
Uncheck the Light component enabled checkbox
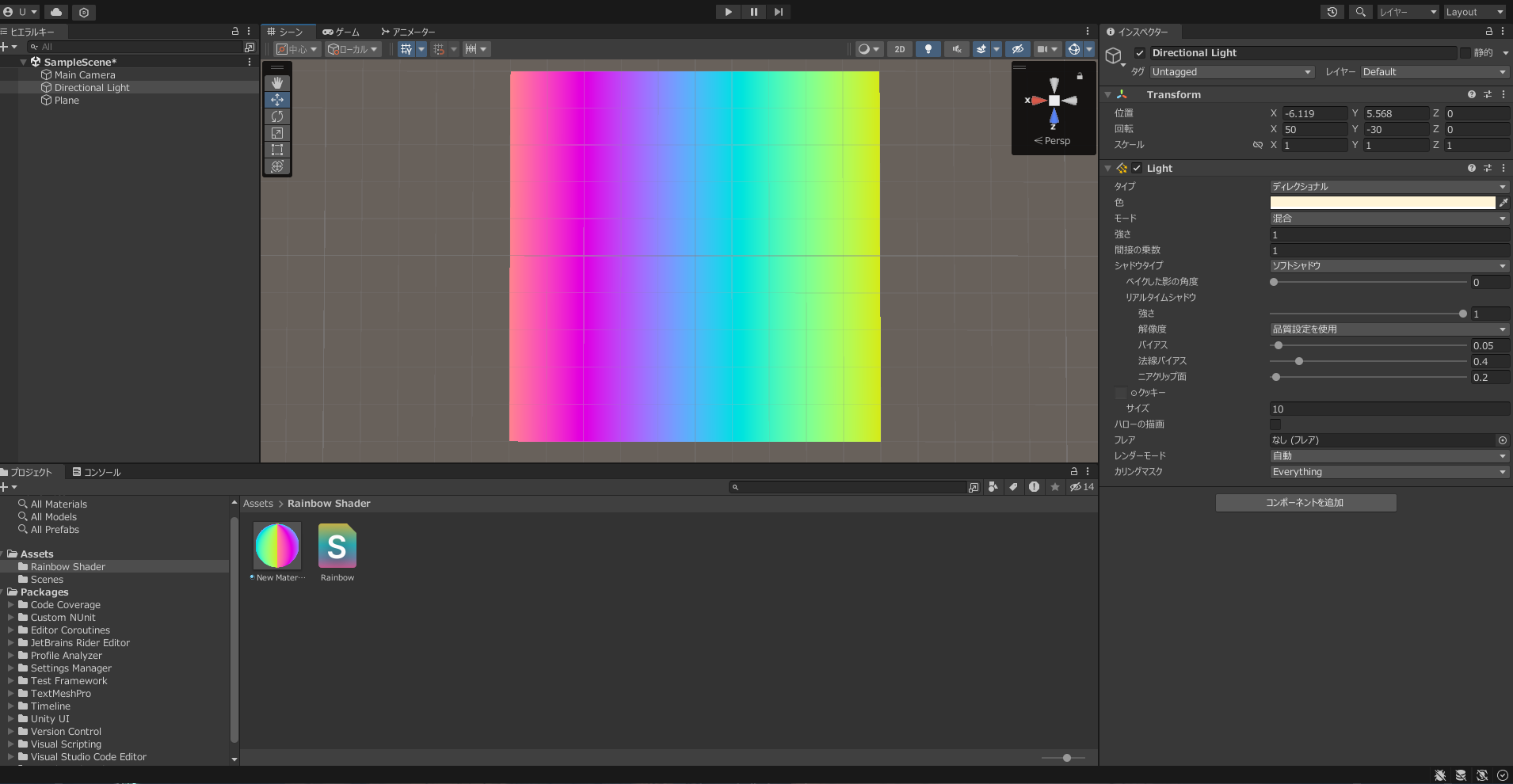click(x=1137, y=168)
